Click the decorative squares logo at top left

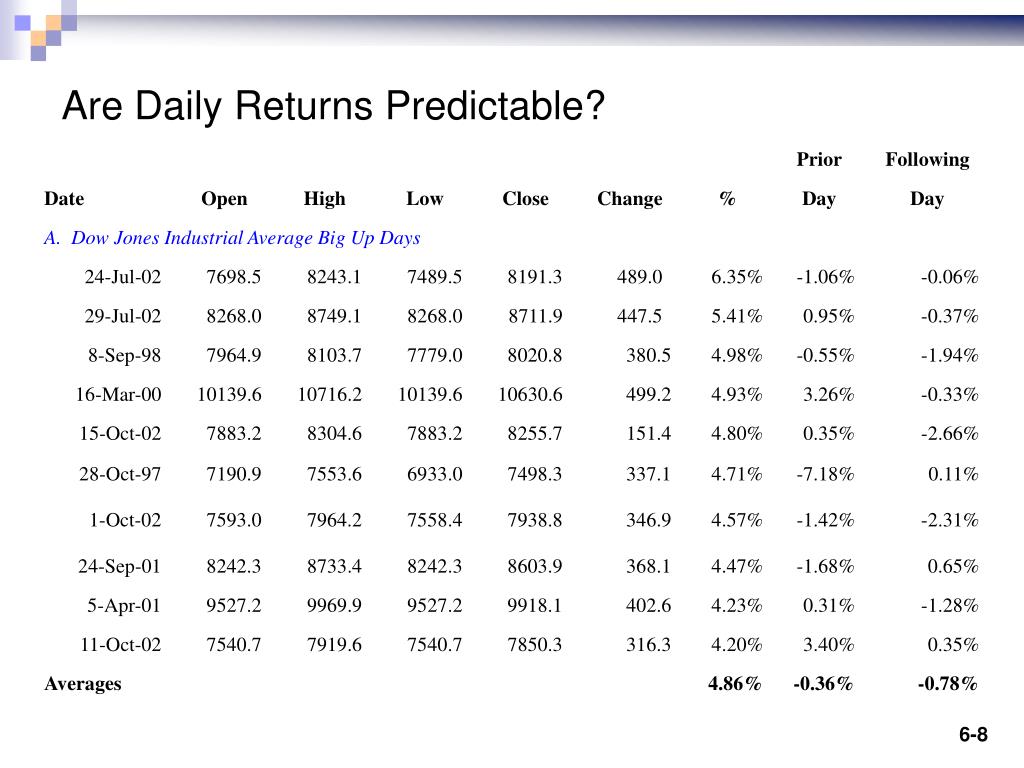click(x=40, y=29)
